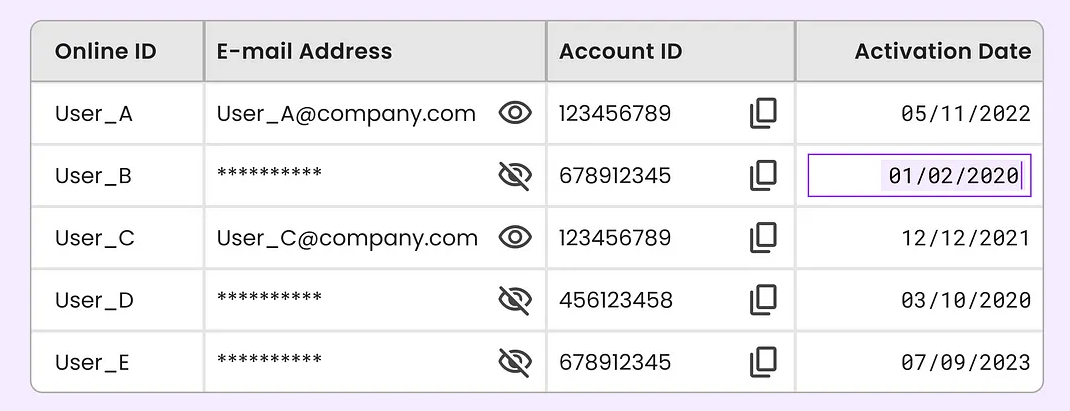This screenshot has width=1070, height=411.
Task: Copy User_E's account ID with copy icon
Action: (x=763, y=362)
